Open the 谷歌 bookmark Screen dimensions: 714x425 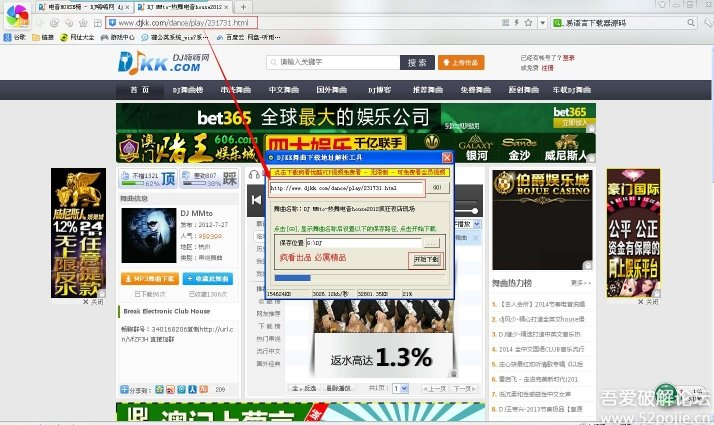pos(15,37)
